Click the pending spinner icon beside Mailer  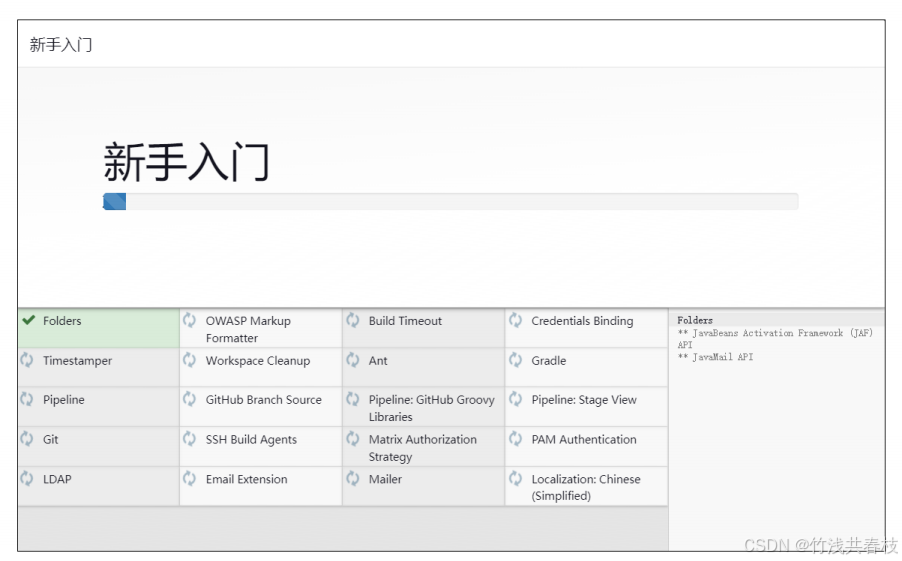point(353,478)
